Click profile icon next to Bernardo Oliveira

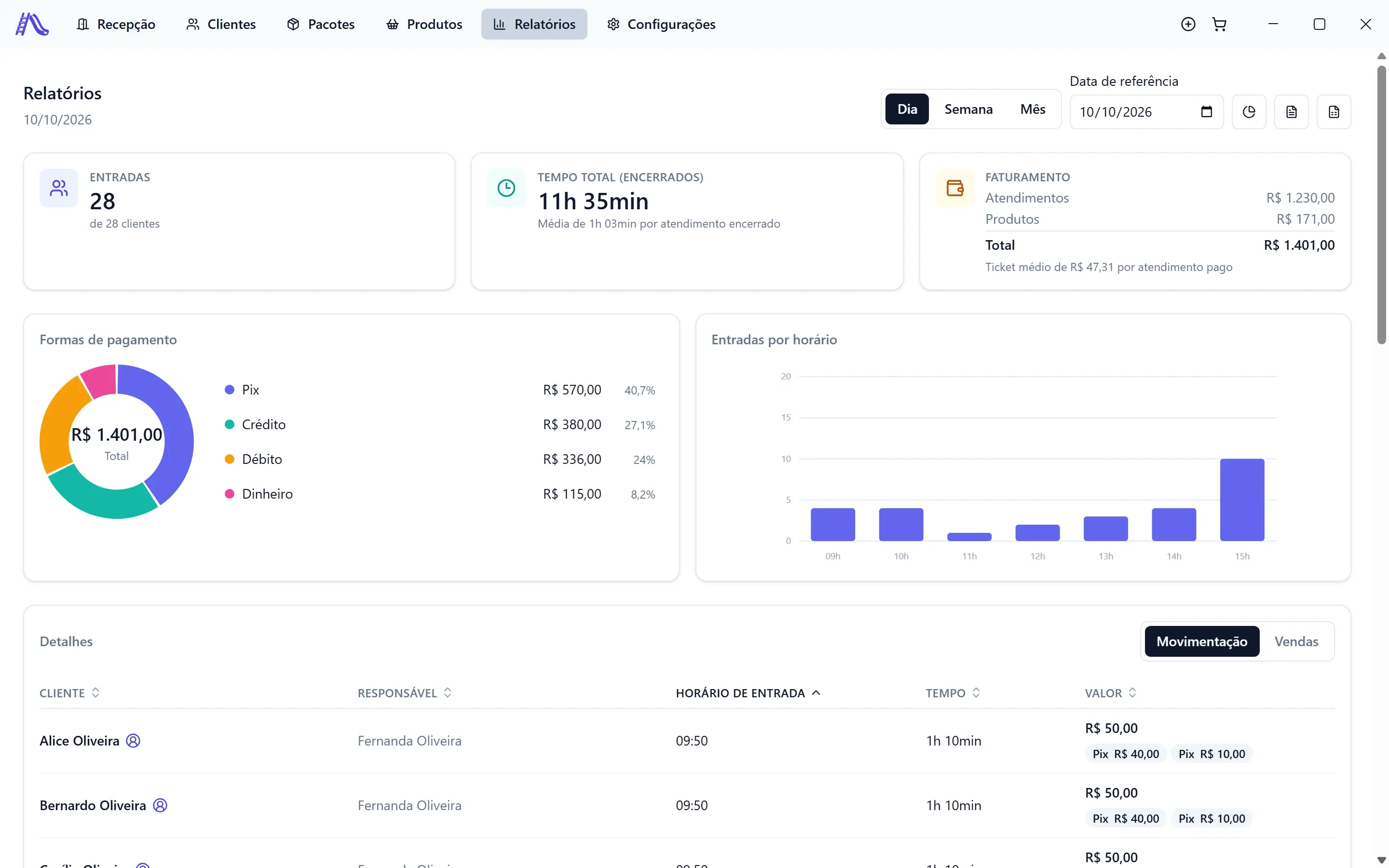(160, 805)
